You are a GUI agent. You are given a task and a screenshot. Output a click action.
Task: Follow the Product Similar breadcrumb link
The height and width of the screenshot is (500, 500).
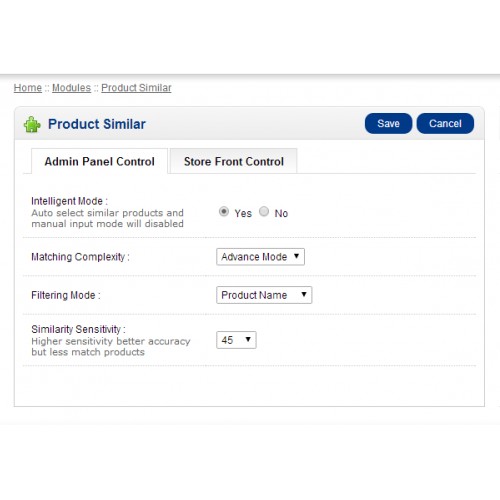136,88
